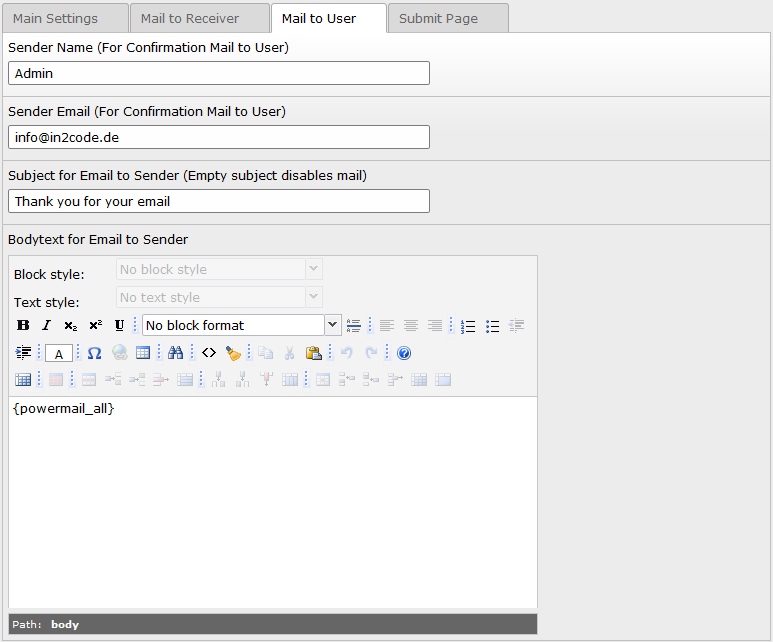
Task: Open find and replace binoculars icon
Action: click(x=176, y=353)
